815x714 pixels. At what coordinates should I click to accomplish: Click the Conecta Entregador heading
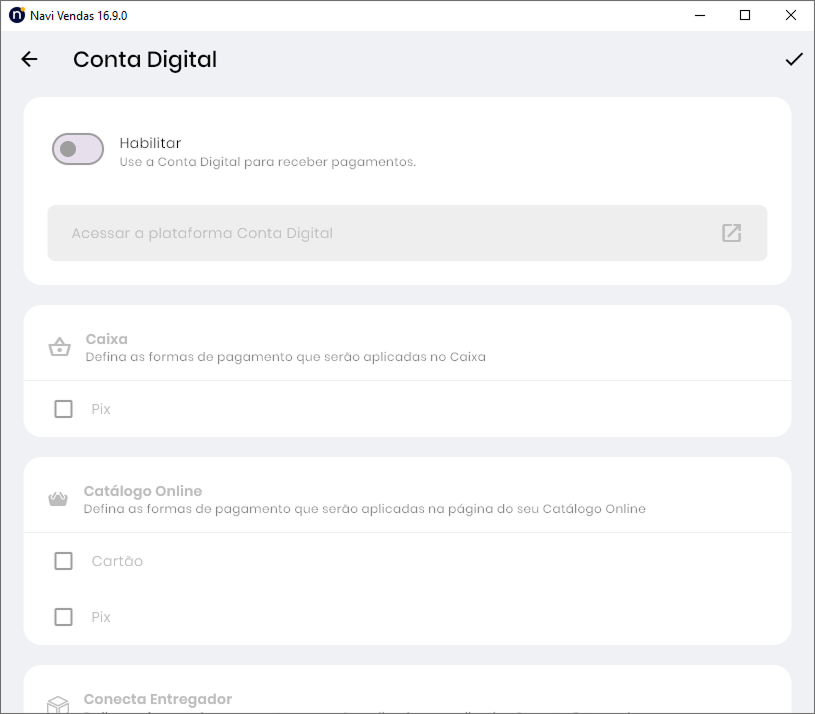[158, 699]
